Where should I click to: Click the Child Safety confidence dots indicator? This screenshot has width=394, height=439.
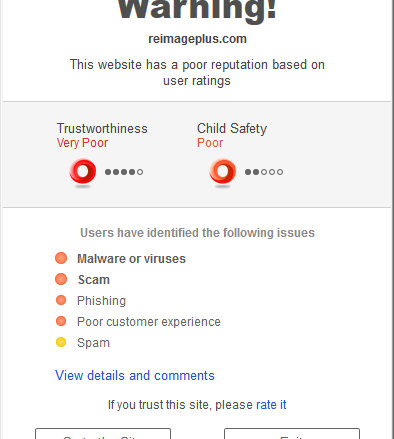click(264, 172)
